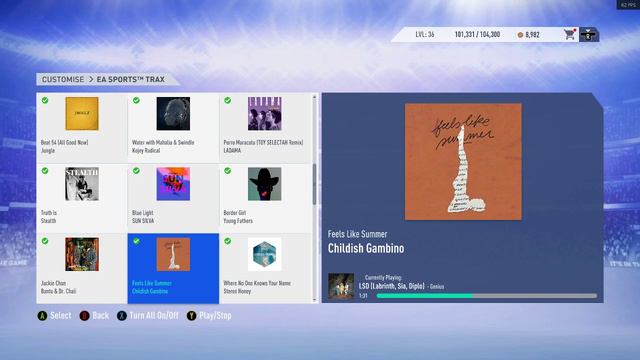Click the green A Select button icon
The image size is (640, 360).
[x=42, y=316]
